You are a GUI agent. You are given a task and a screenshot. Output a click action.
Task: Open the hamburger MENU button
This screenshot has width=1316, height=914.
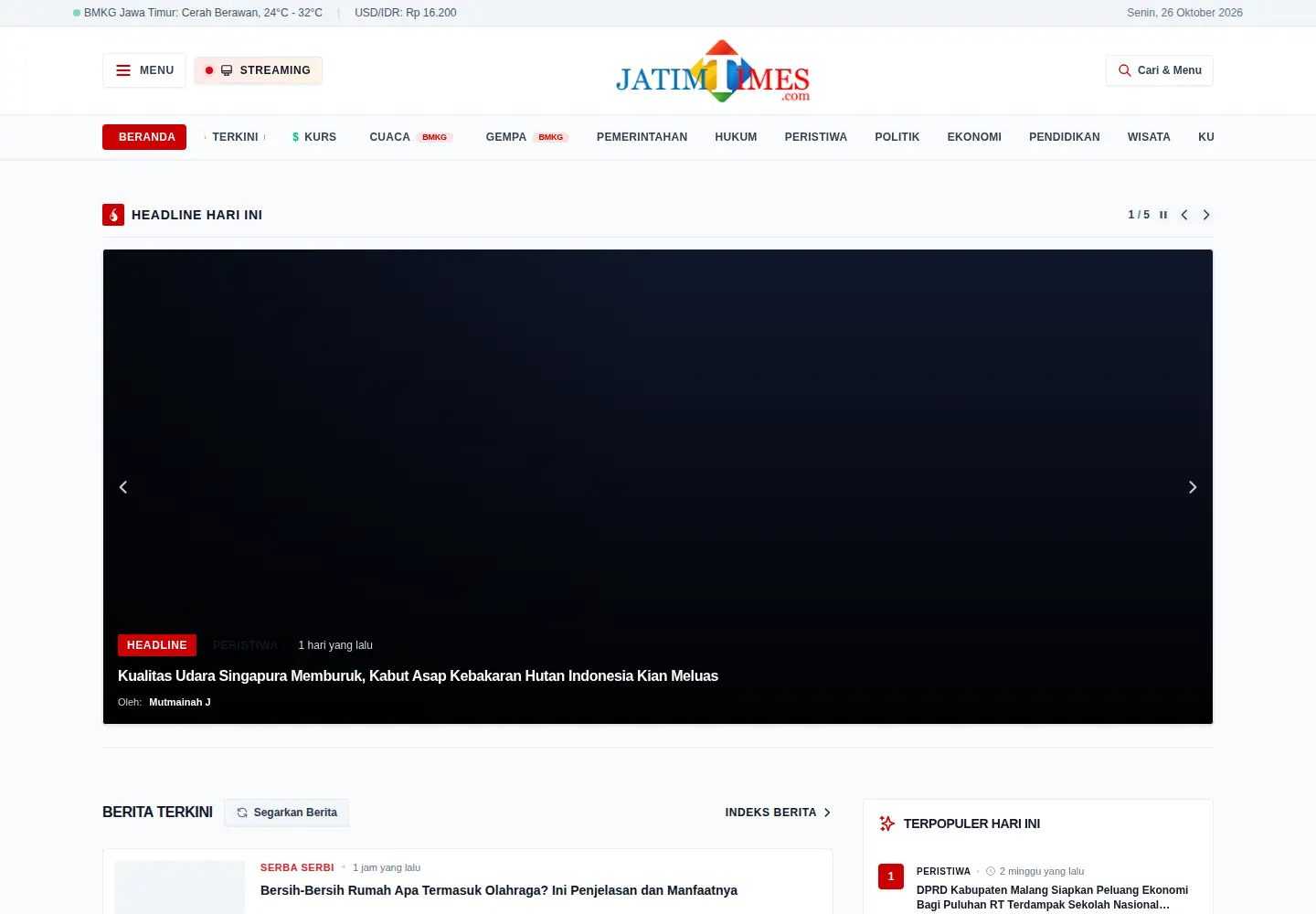coord(144,70)
